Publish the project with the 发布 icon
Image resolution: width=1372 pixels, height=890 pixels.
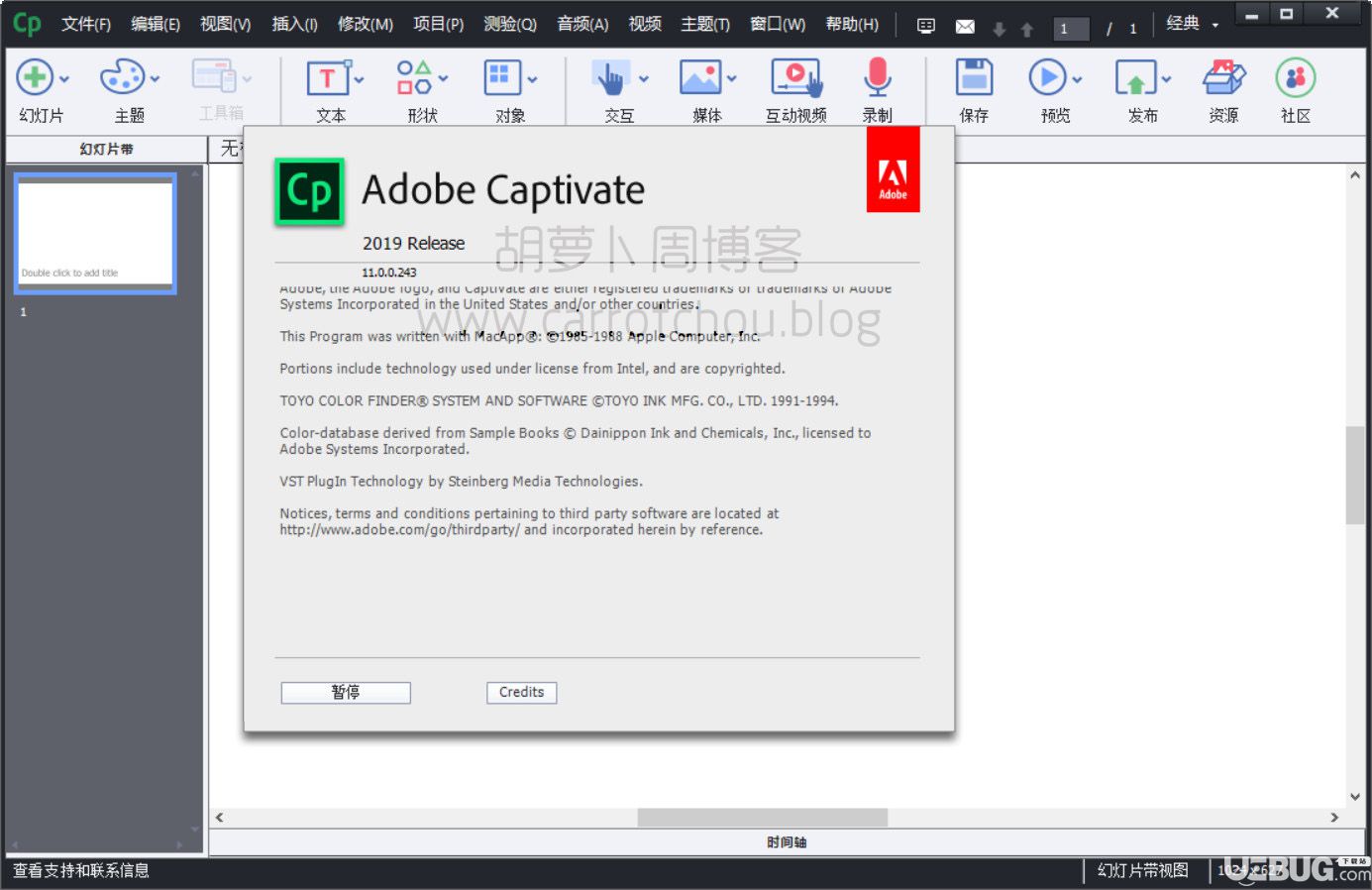[x=1135, y=77]
